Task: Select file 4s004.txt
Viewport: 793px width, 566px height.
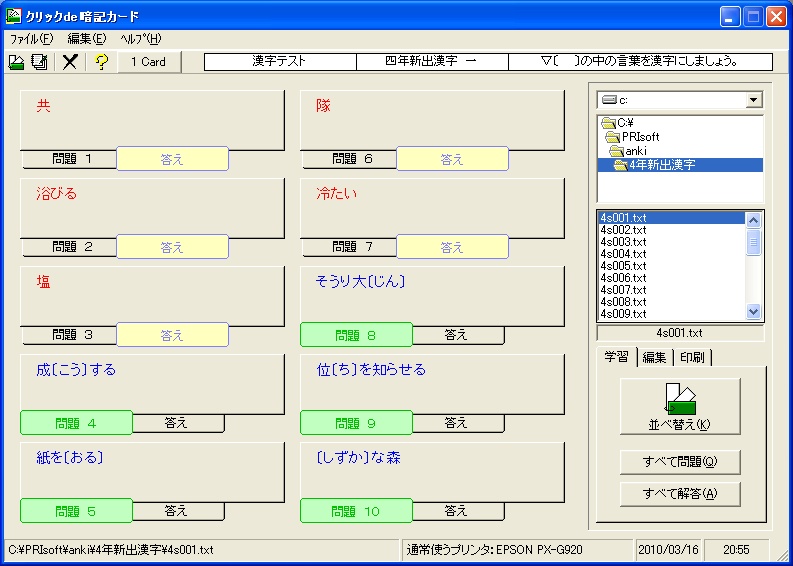Action: pyautogui.click(x=672, y=254)
